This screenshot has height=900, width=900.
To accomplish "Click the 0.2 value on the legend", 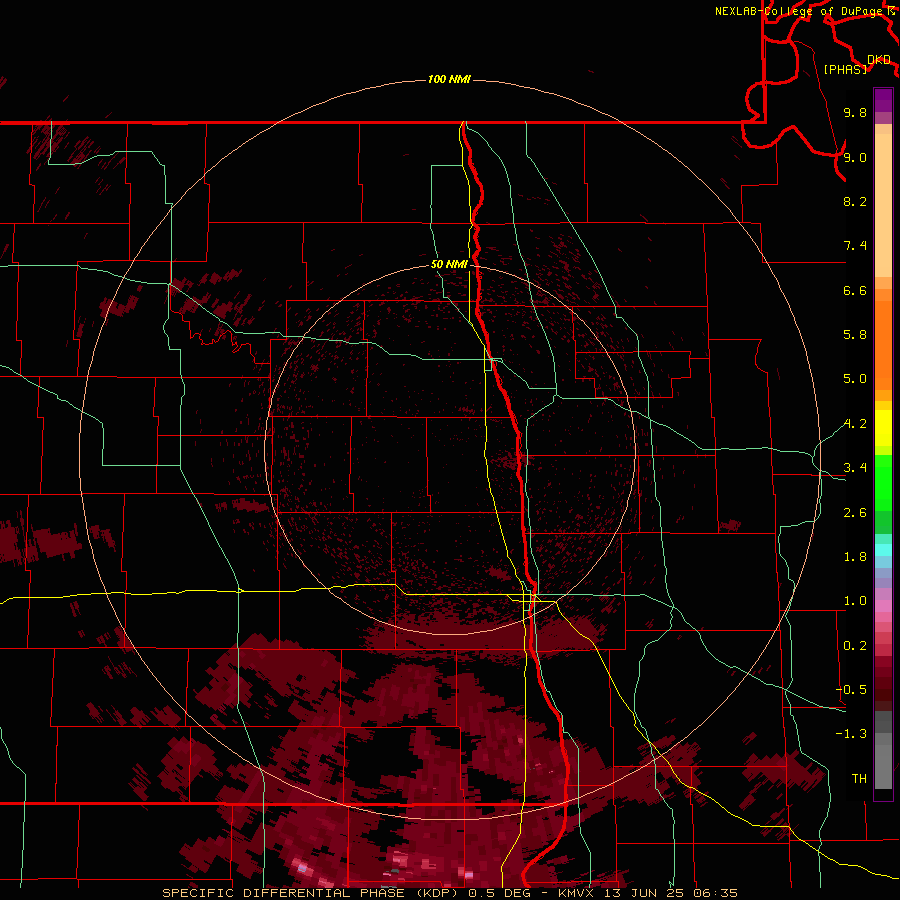I will (855, 646).
